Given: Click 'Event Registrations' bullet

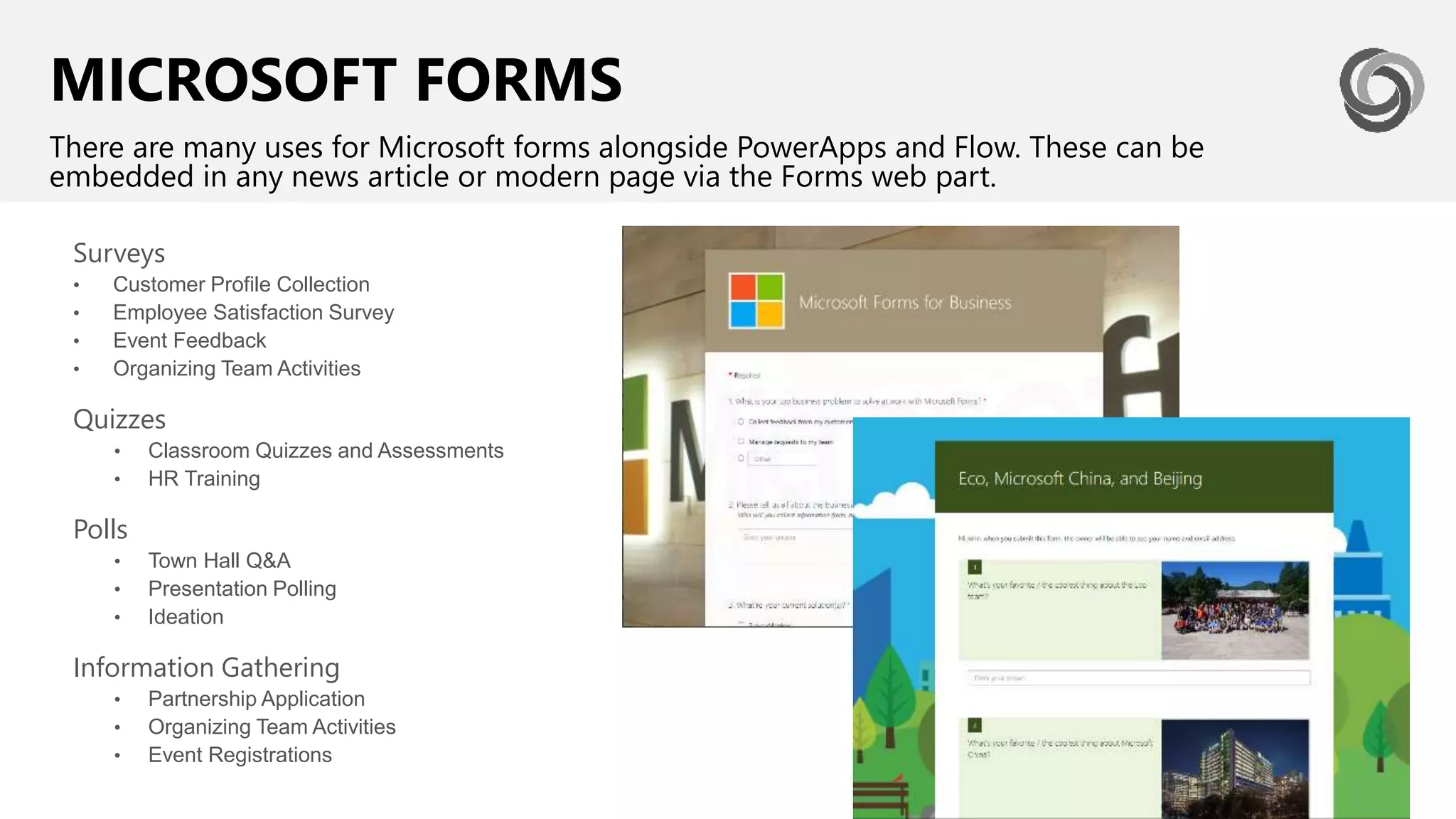Looking at the screenshot, I should pos(240,755).
